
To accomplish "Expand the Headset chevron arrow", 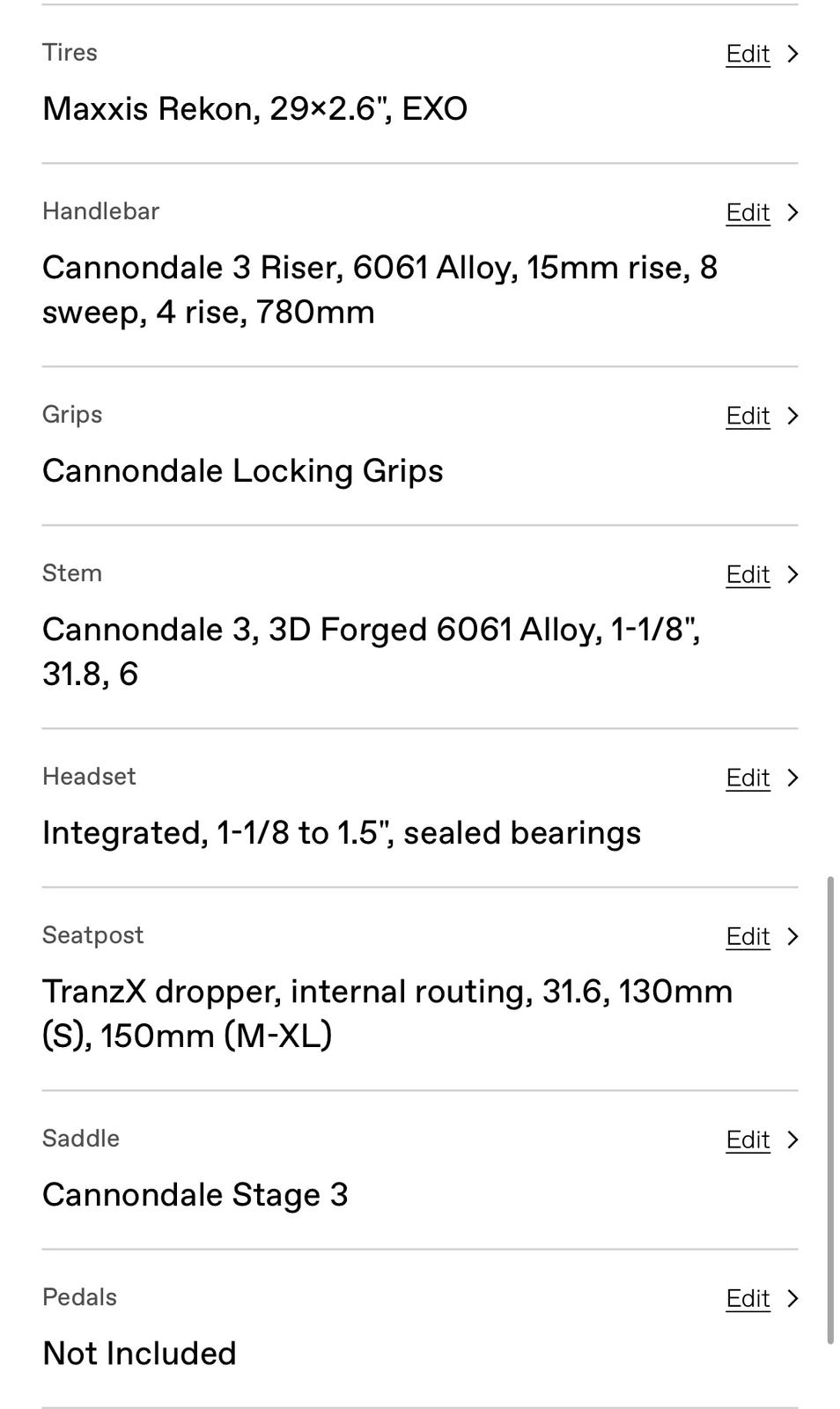I will tap(792, 778).
